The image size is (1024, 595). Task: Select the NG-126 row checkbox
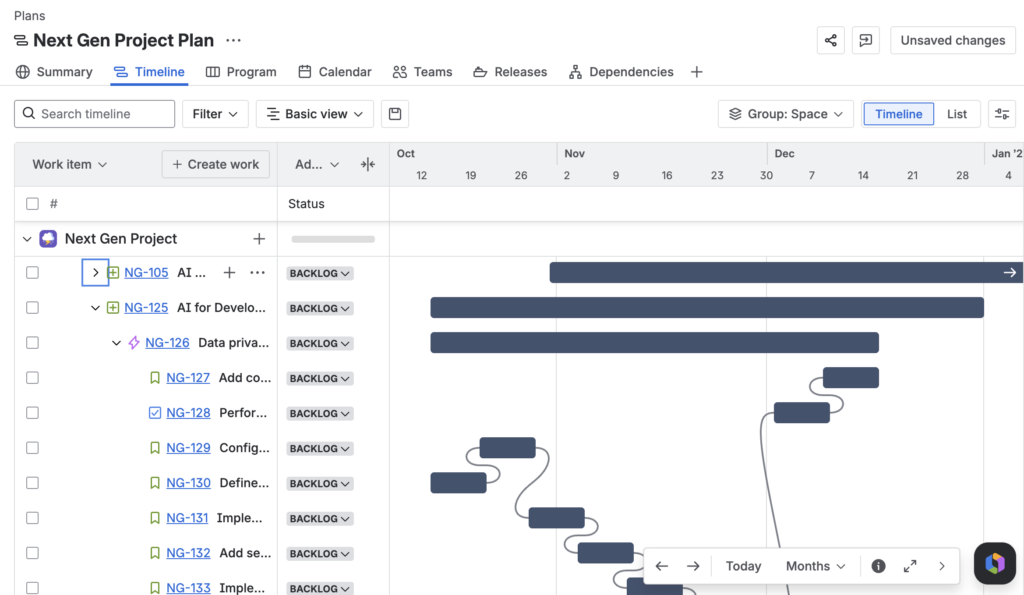point(32,343)
